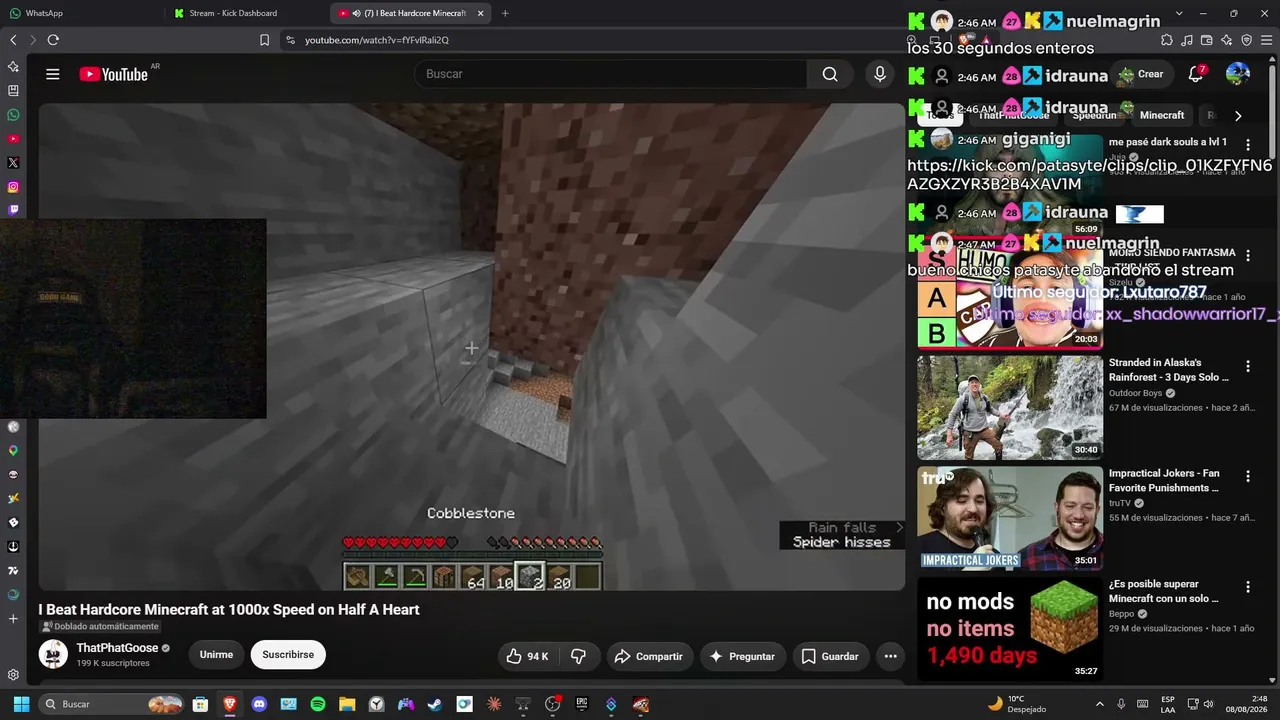
Task: Open options menu for the Beppo video
Action: point(1248,587)
